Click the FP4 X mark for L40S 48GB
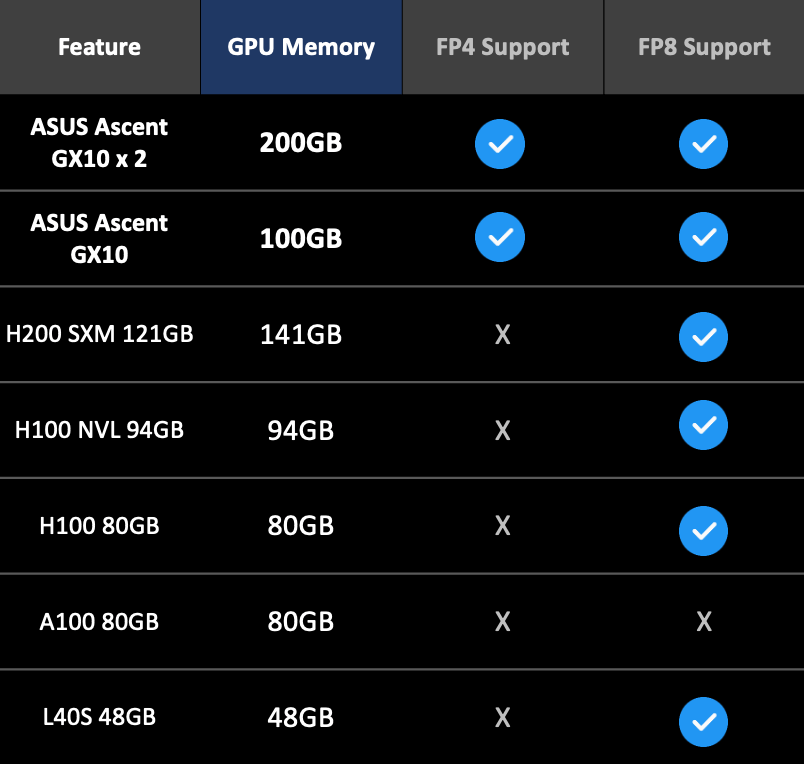The height and width of the screenshot is (764, 804). 503,718
